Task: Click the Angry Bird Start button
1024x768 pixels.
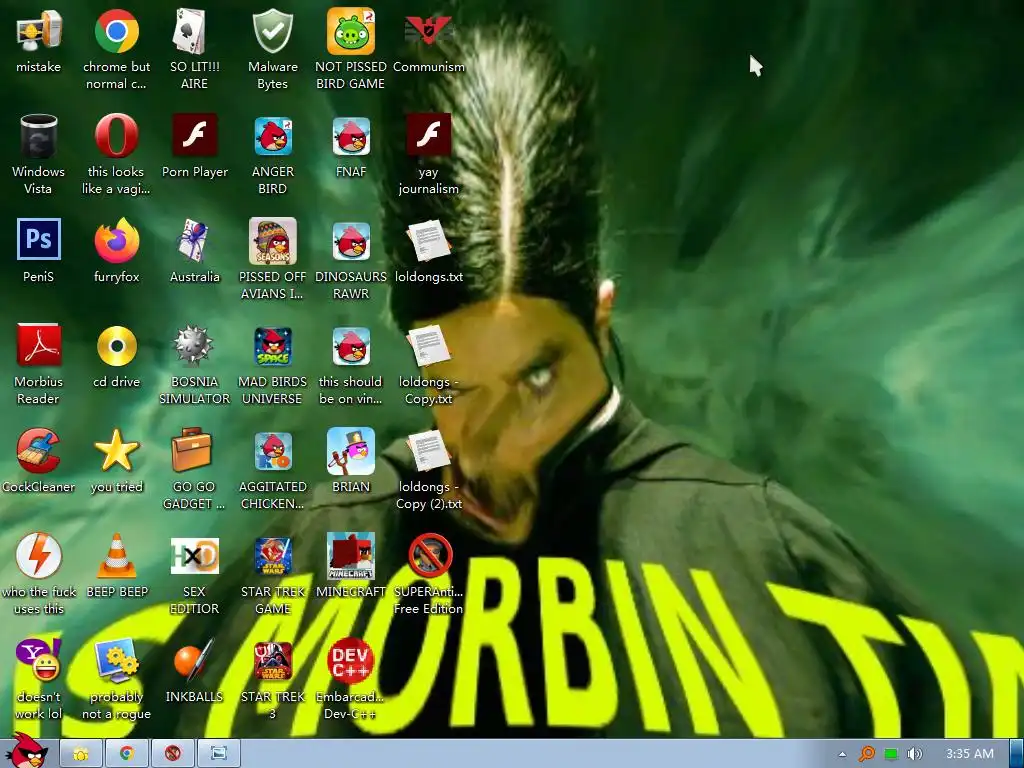Action: coord(27,752)
